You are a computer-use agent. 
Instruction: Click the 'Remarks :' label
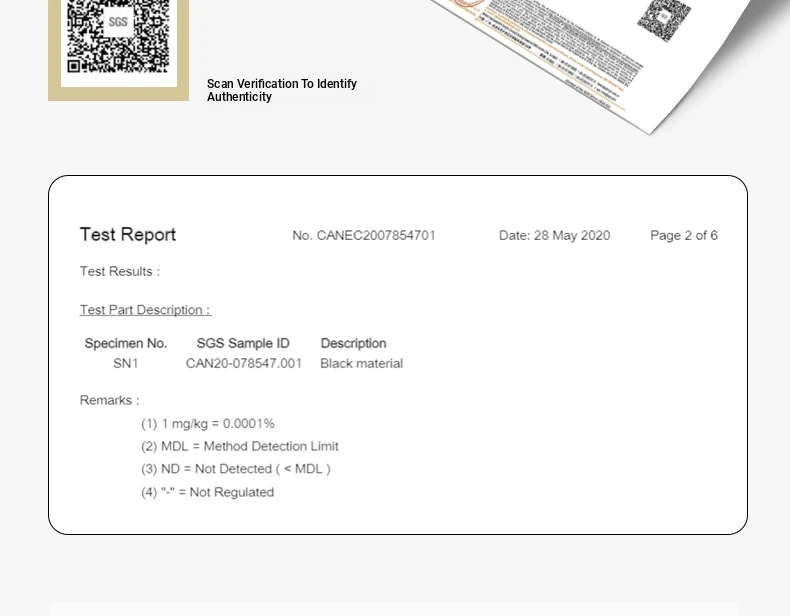(110, 401)
